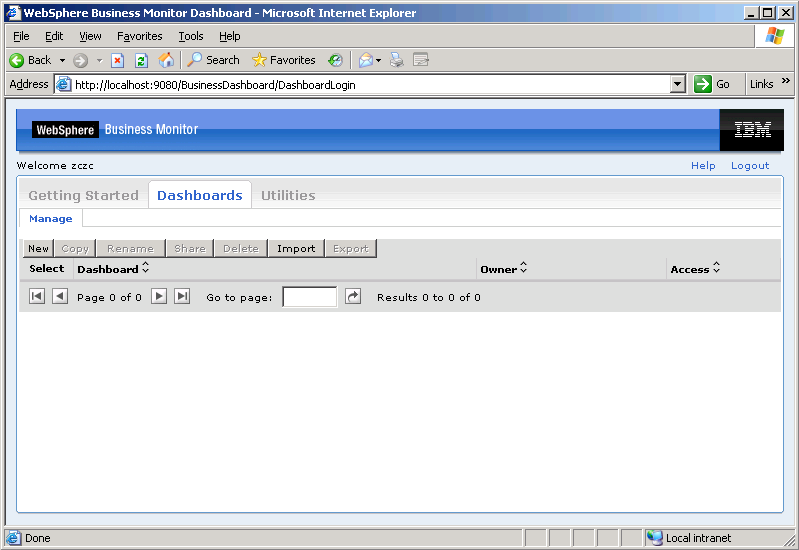The image size is (799, 550).
Task: Click the 'Welcome zczc' text
Action: pos(55,166)
